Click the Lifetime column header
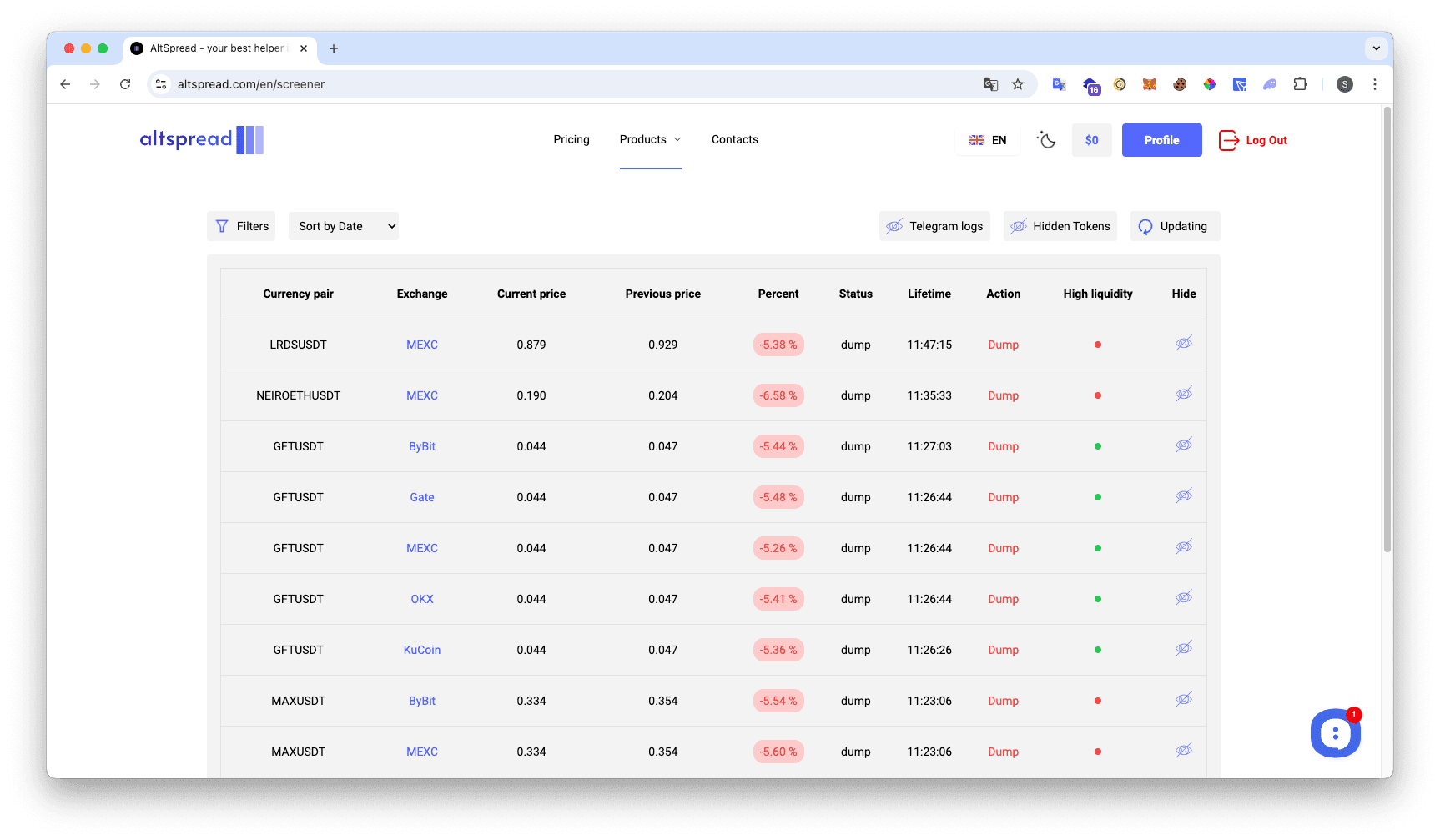 coord(929,294)
